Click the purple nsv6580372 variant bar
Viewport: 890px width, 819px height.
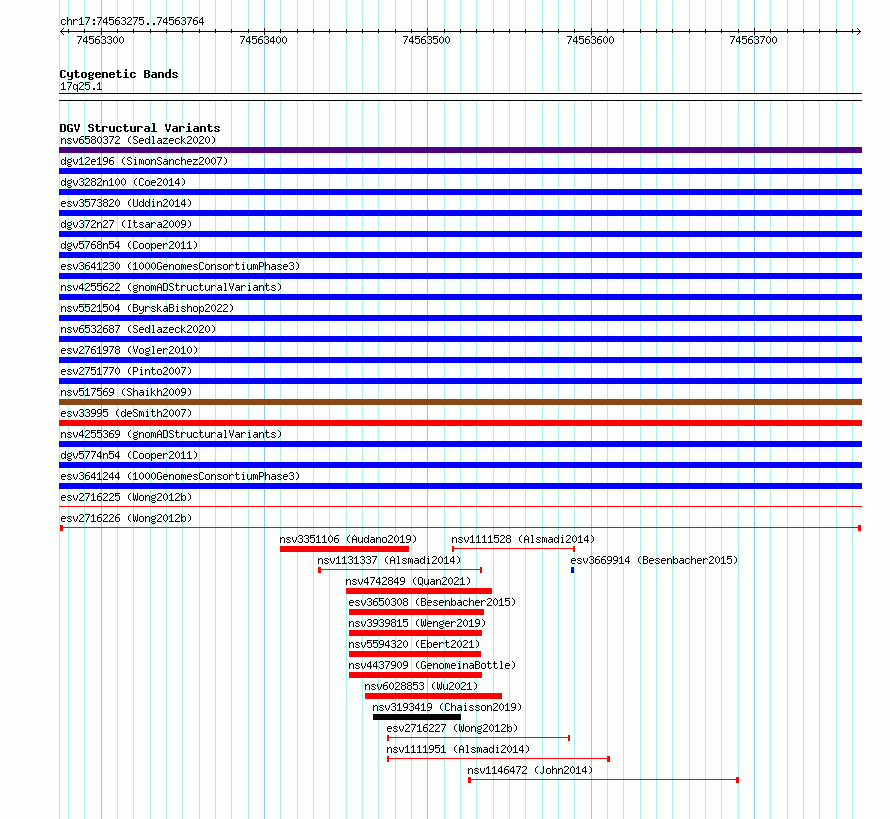click(460, 150)
